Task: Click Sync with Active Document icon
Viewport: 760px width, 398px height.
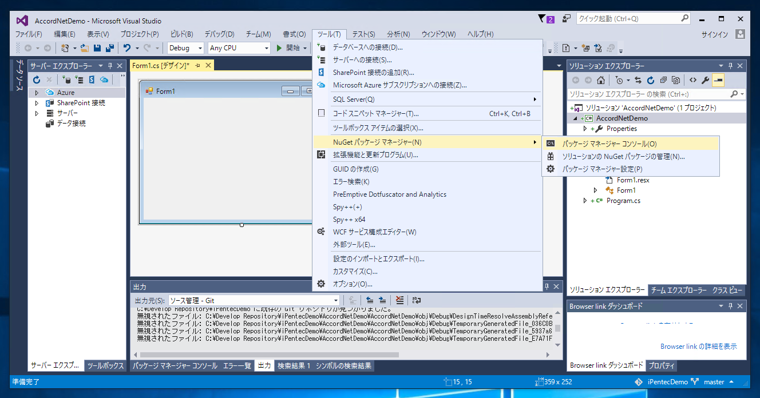Action: click(638, 80)
